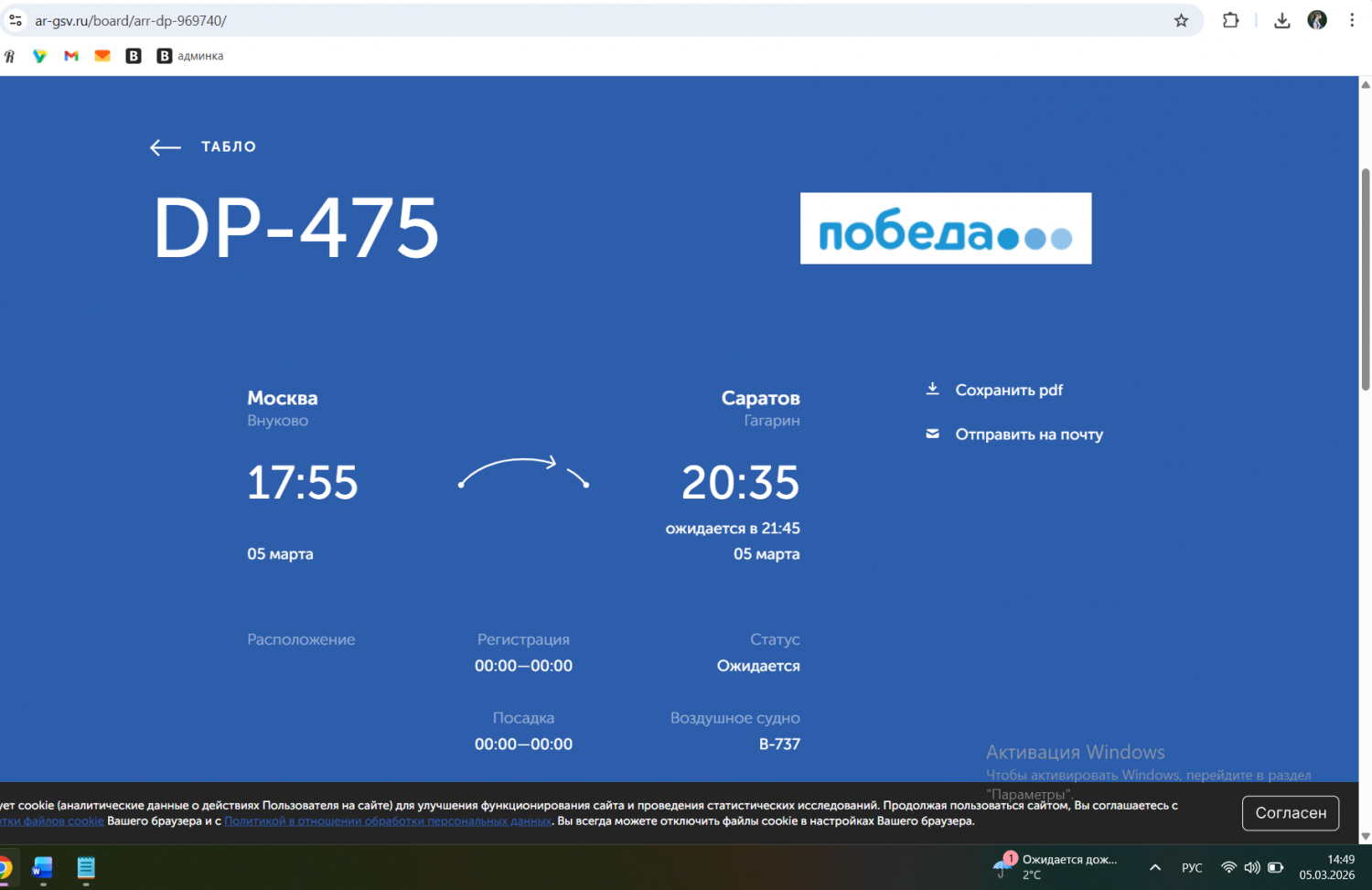Bookmark this page with the star icon
Screen dimensions: 1372x890
pyautogui.click(x=1181, y=20)
